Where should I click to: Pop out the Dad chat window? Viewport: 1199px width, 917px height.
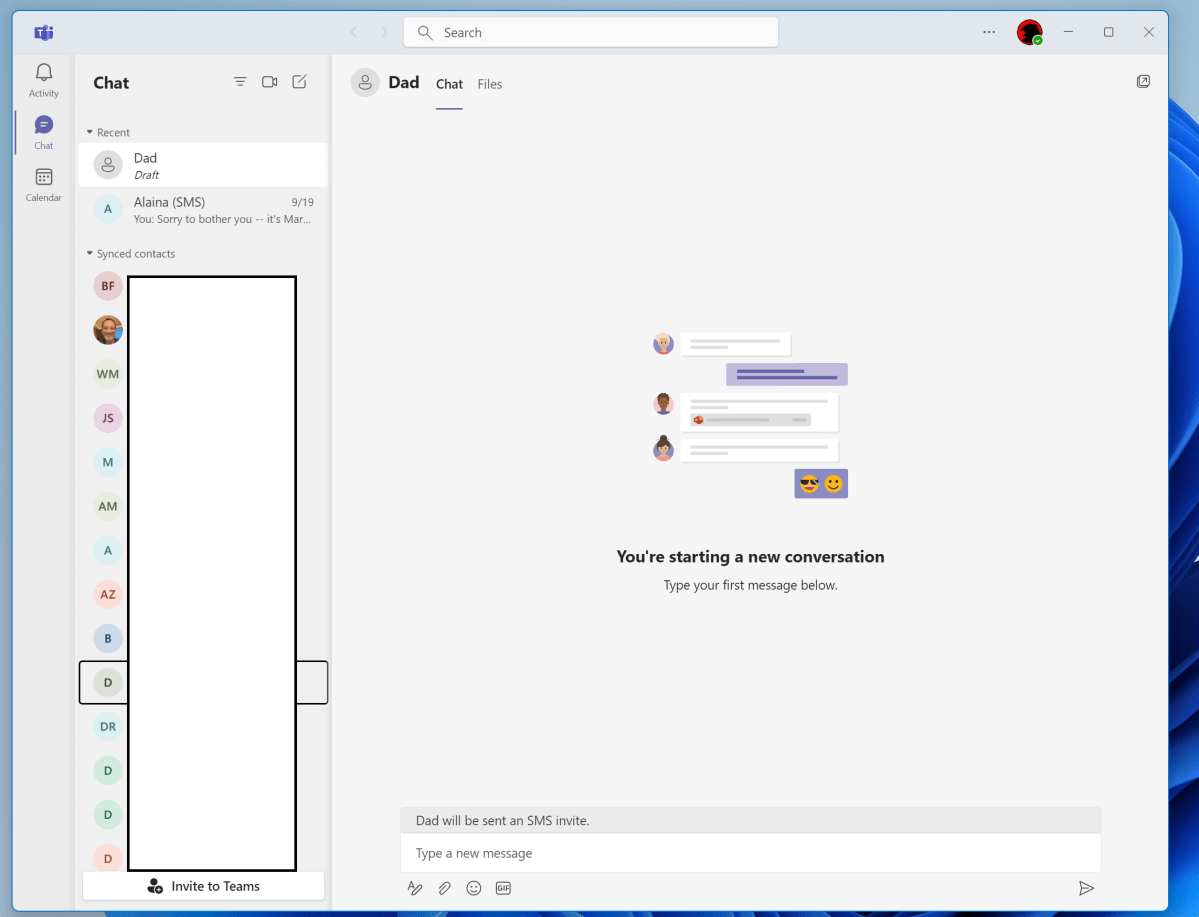[x=1143, y=82]
